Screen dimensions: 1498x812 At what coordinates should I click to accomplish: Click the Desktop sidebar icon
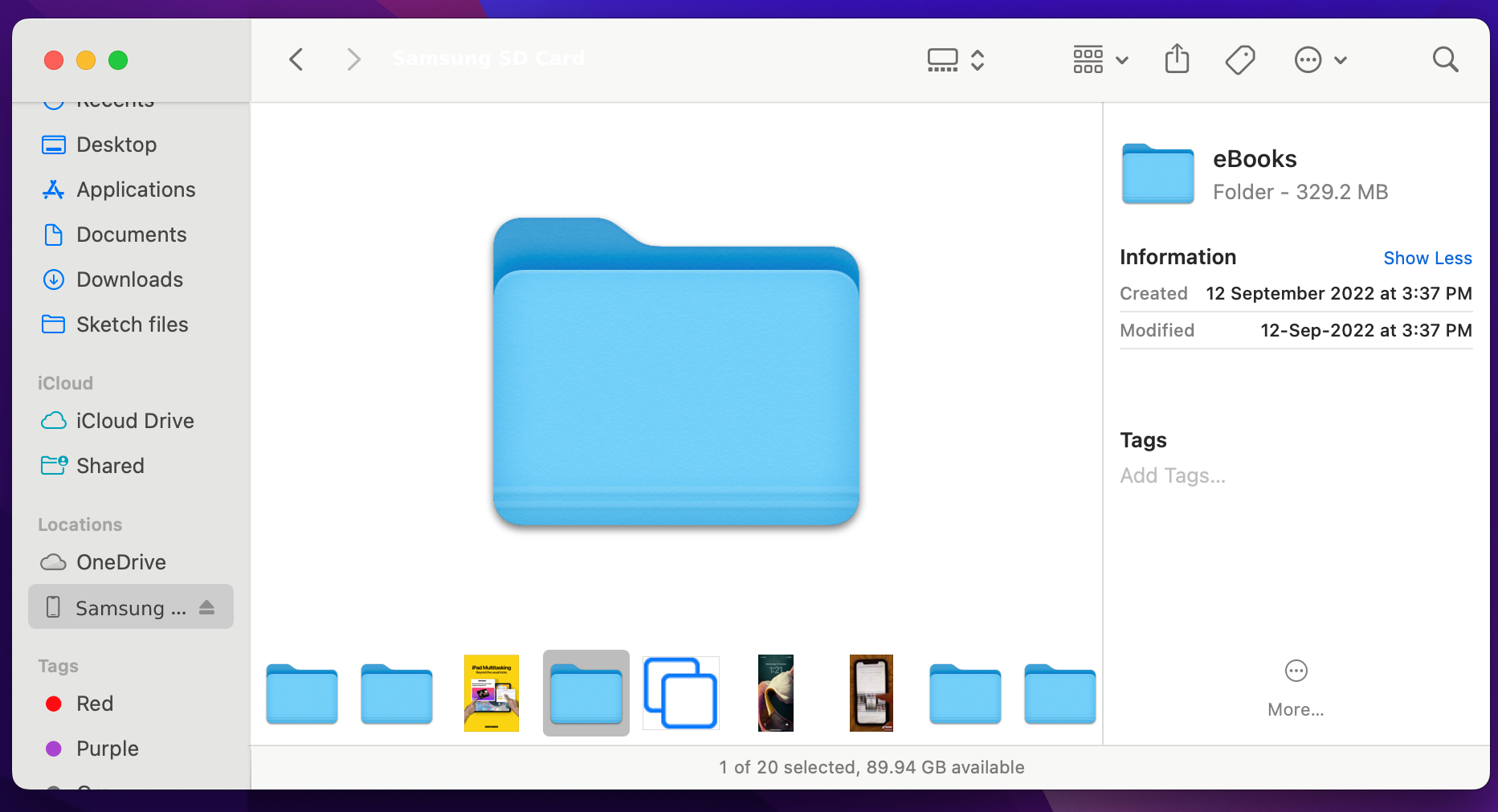[x=54, y=145]
